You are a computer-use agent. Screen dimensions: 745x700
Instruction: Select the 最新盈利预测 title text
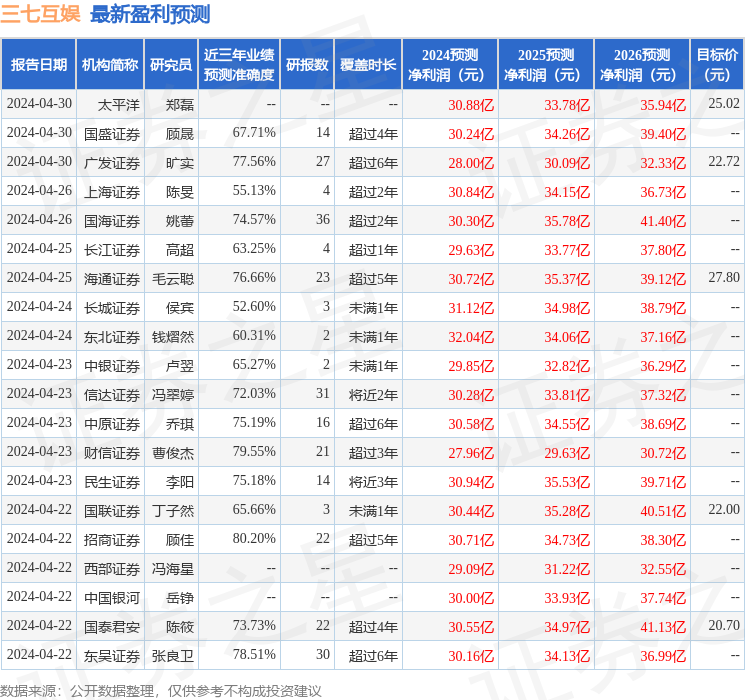pyautogui.click(x=150, y=14)
